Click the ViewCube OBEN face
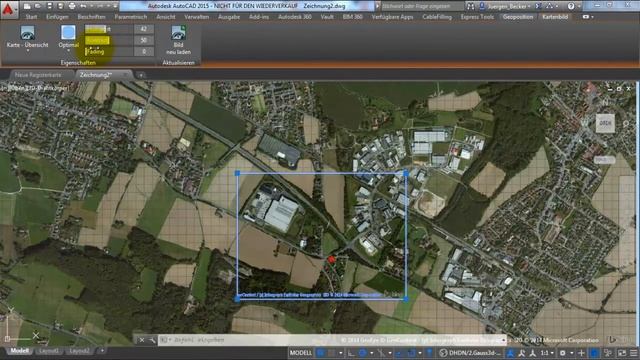Viewport: 640px width, 360px height. point(605,123)
